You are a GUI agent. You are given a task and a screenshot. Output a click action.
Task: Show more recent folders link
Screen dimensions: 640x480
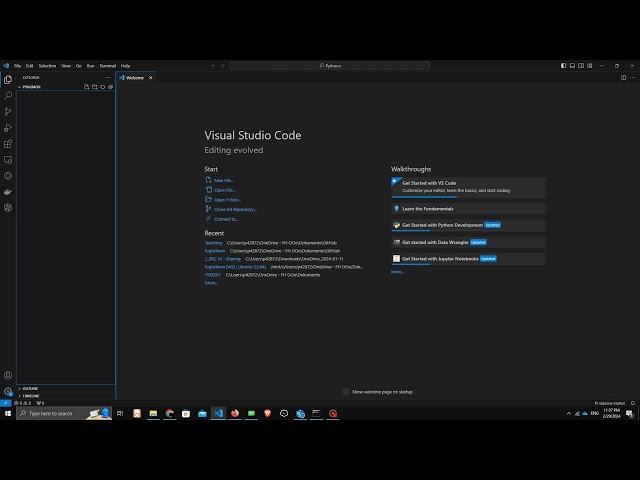(211, 283)
